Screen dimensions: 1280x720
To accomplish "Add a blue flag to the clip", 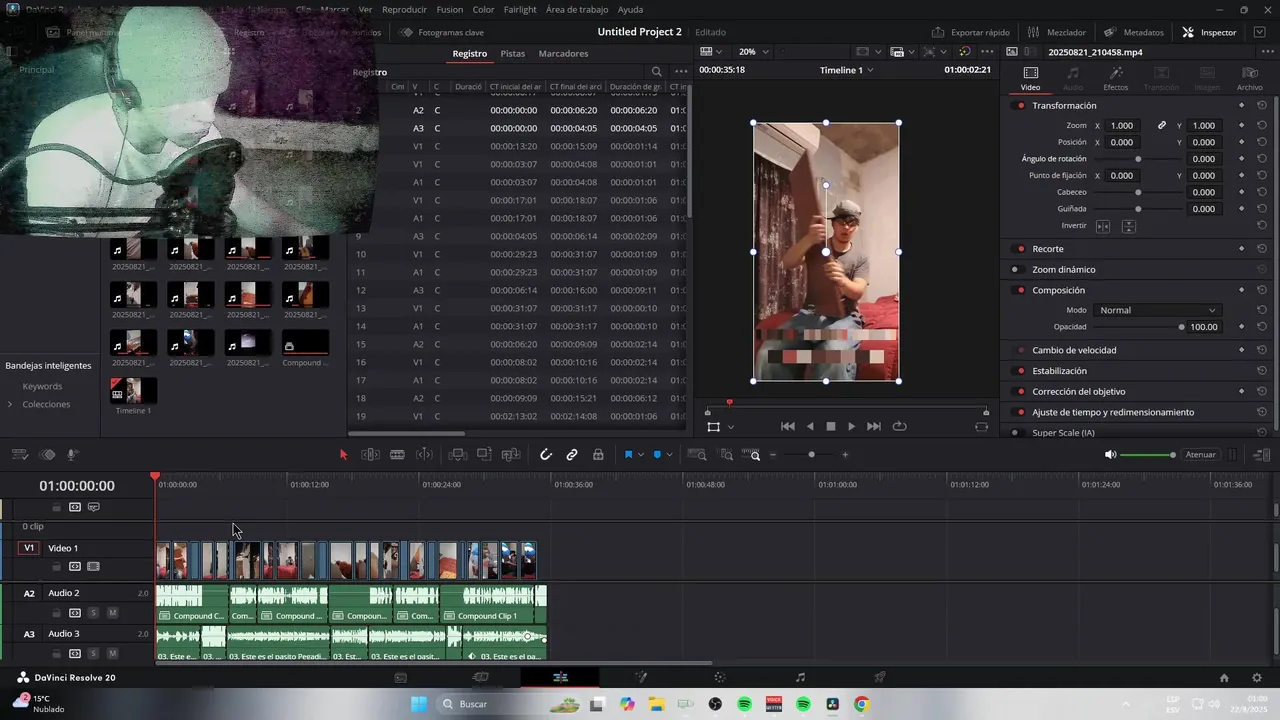I will coord(628,454).
